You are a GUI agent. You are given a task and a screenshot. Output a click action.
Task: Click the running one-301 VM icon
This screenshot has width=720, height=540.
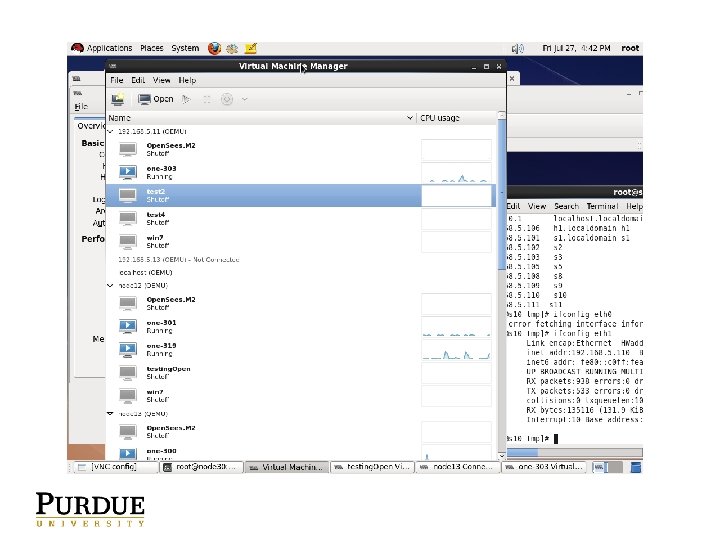[128, 326]
